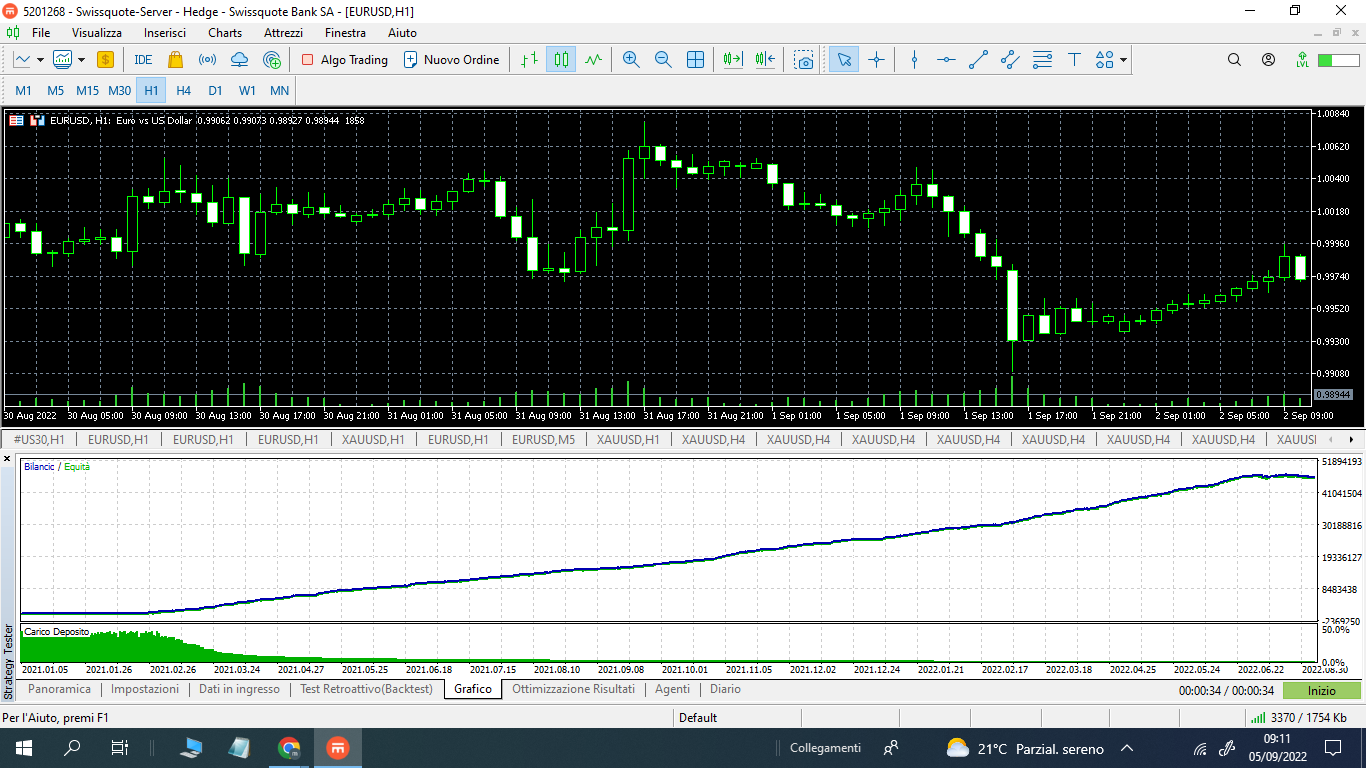This screenshot has height=768, width=1366.
Task: Click the connection status 3370 / 1754 Kb
Action: tap(1298, 717)
